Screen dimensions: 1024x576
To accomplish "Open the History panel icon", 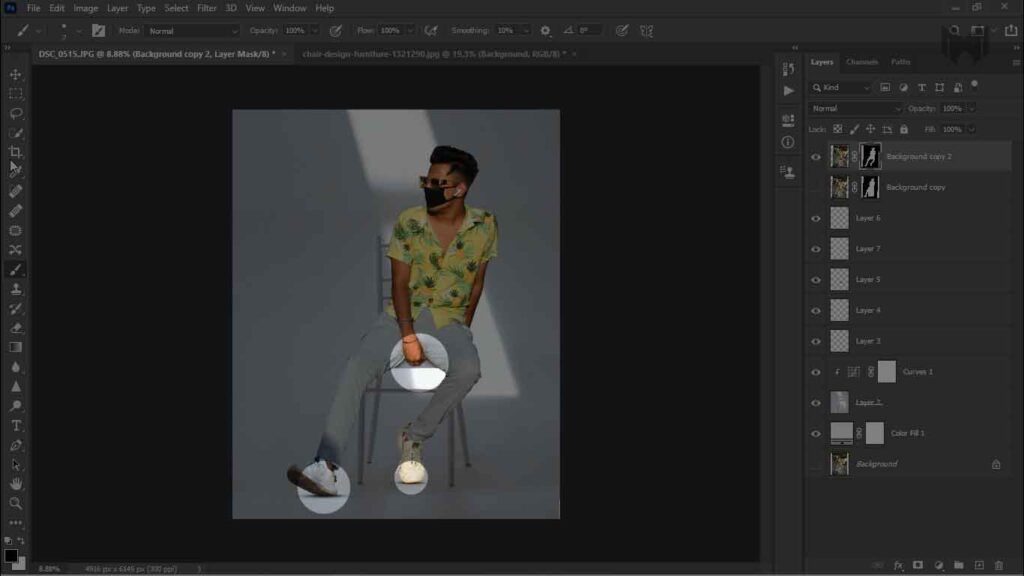I will 788,69.
